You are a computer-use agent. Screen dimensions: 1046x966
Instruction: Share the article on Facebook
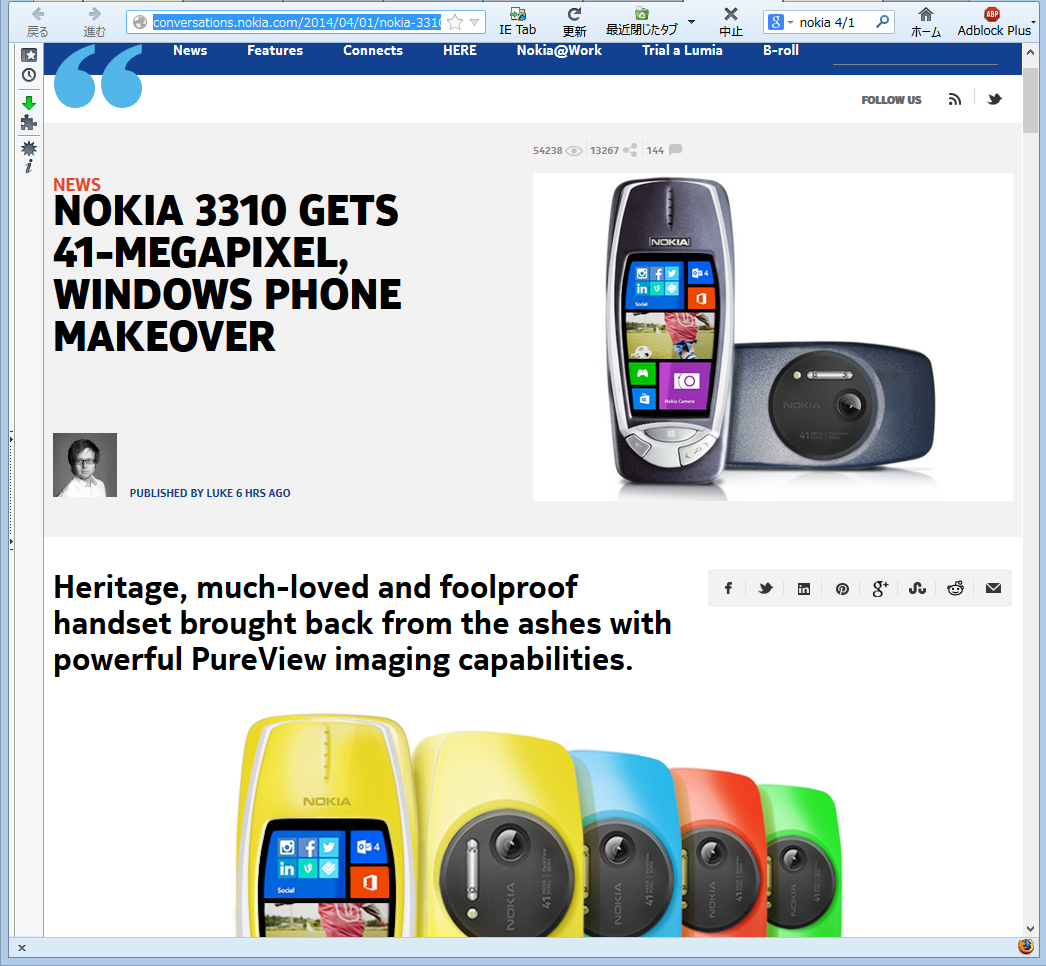point(728,588)
